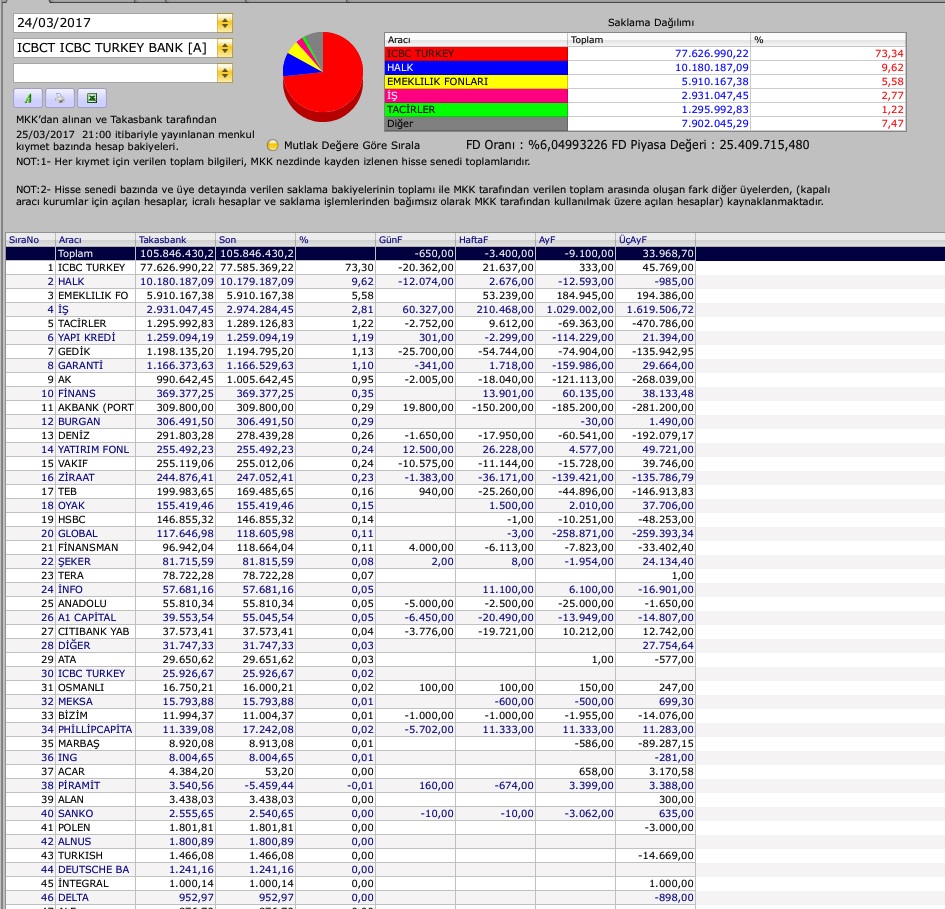The height and width of the screenshot is (909, 945).
Task: Sort by the Son column header
Action: [256, 239]
